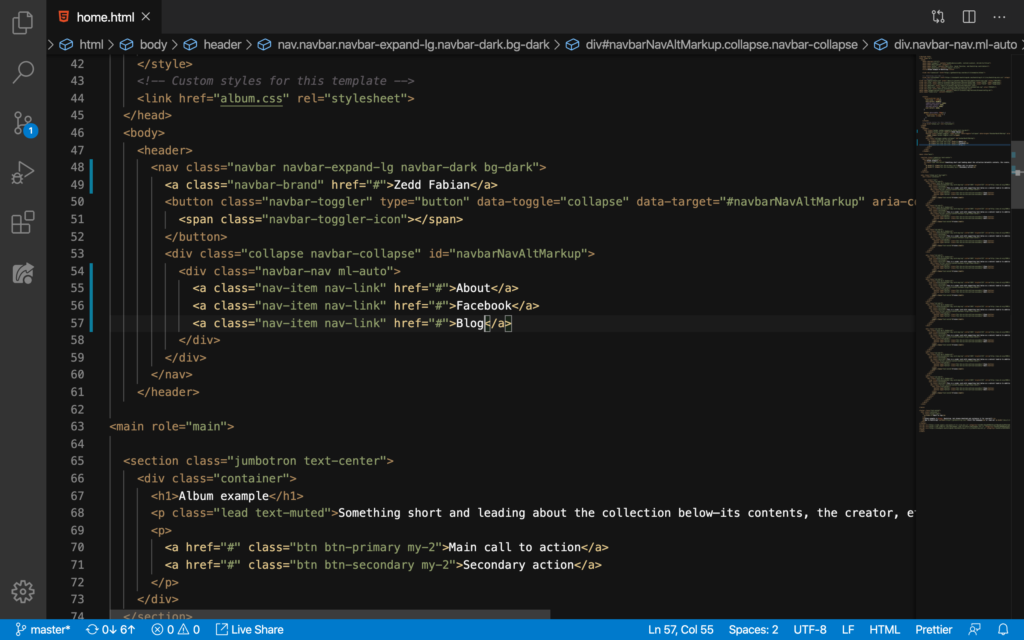1024x640 pixels.
Task: Open the div#navbarNavAltMarkup breadcrumb dropdown
Action: pyautogui.click(x=721, y=44)
